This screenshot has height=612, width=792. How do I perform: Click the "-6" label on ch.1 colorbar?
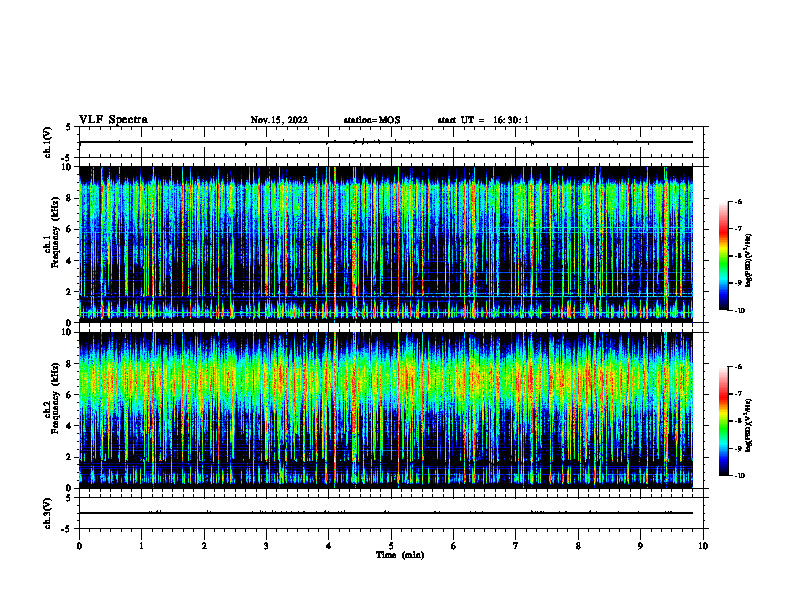click(x=738, y=202)
